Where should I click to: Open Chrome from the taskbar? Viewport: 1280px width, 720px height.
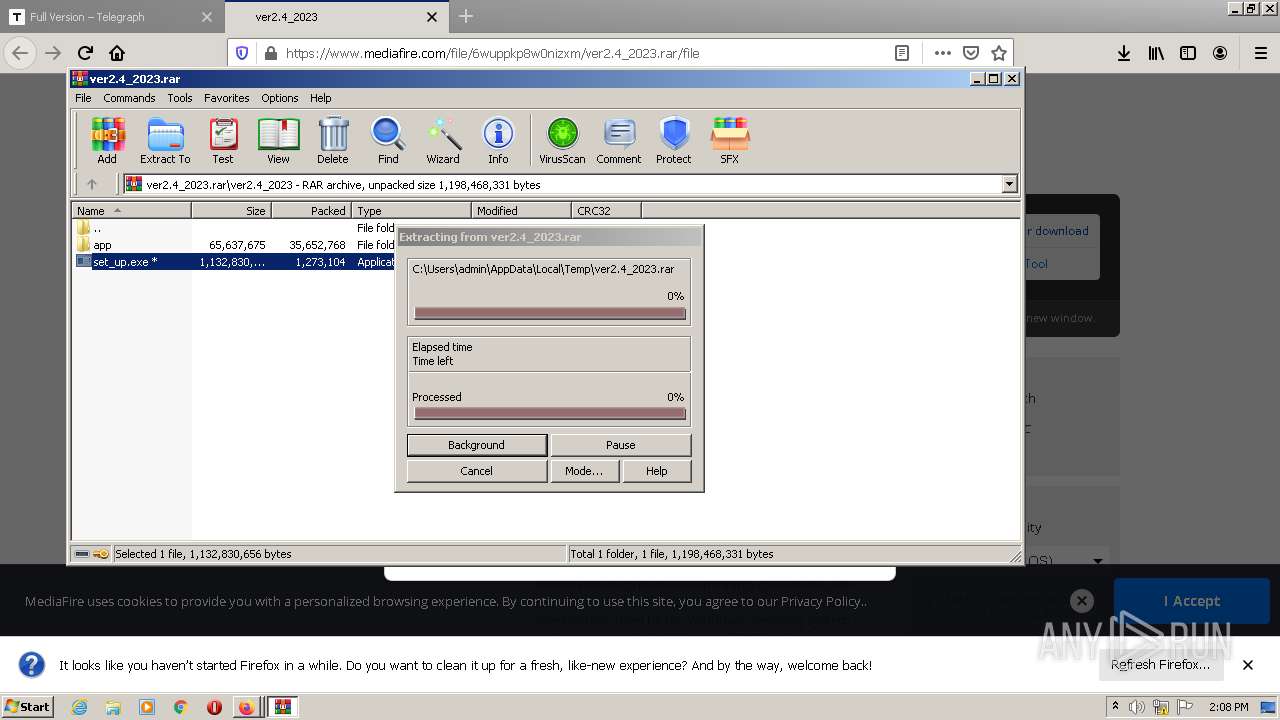pos(180,707)
